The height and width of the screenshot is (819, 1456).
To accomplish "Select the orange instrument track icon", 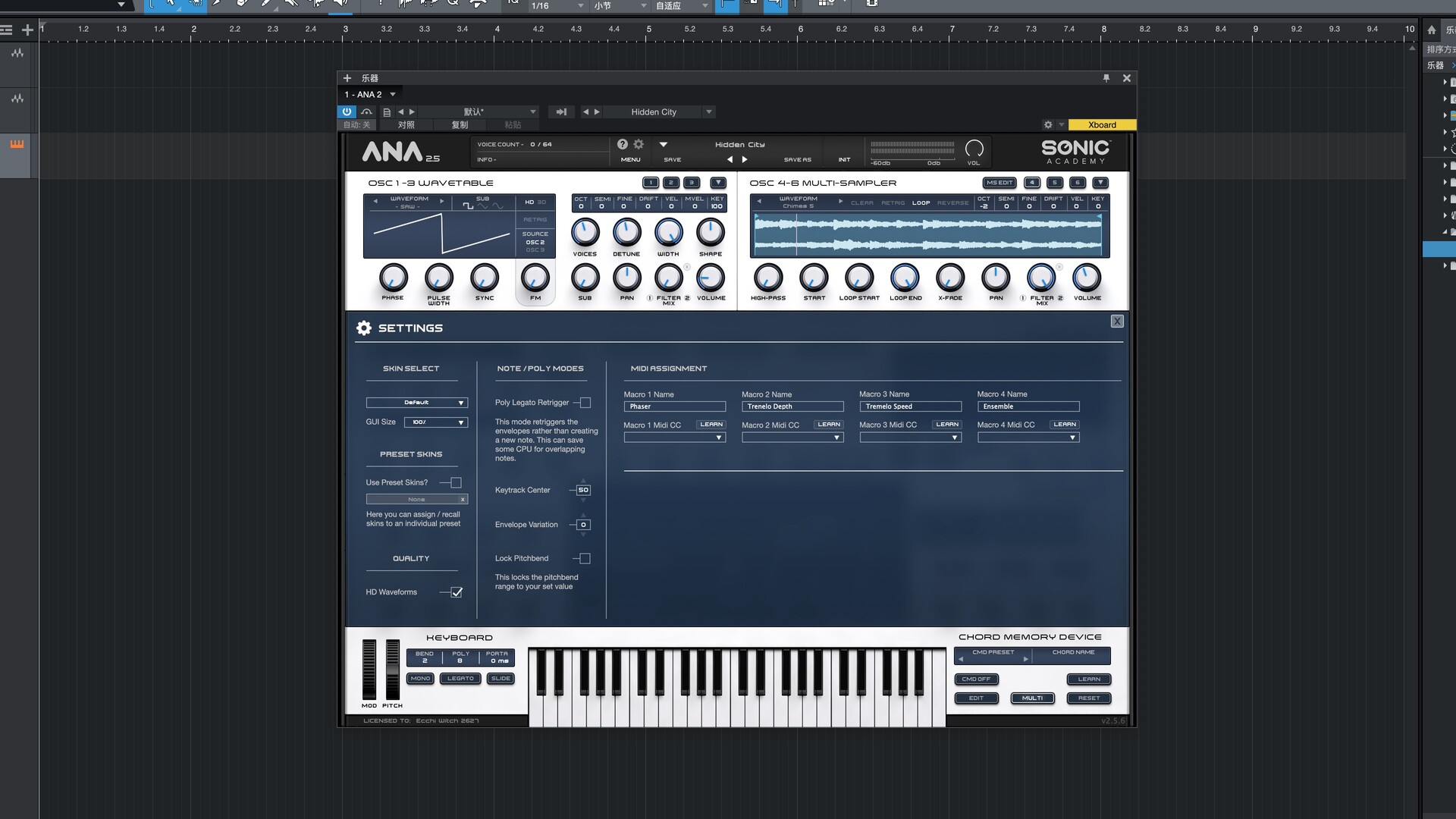I will (17, 144).
